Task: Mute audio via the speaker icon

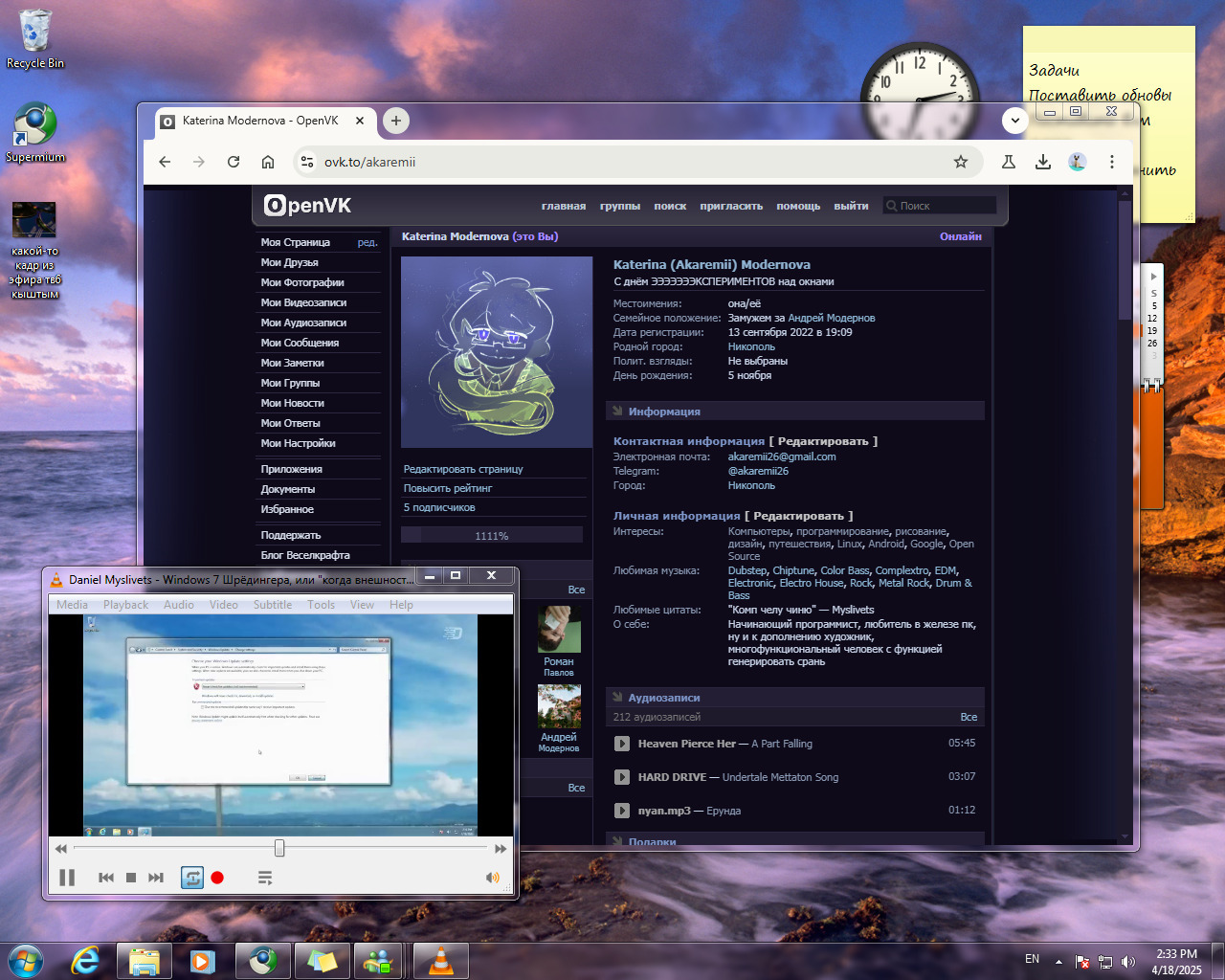Action: coord(492,878)
